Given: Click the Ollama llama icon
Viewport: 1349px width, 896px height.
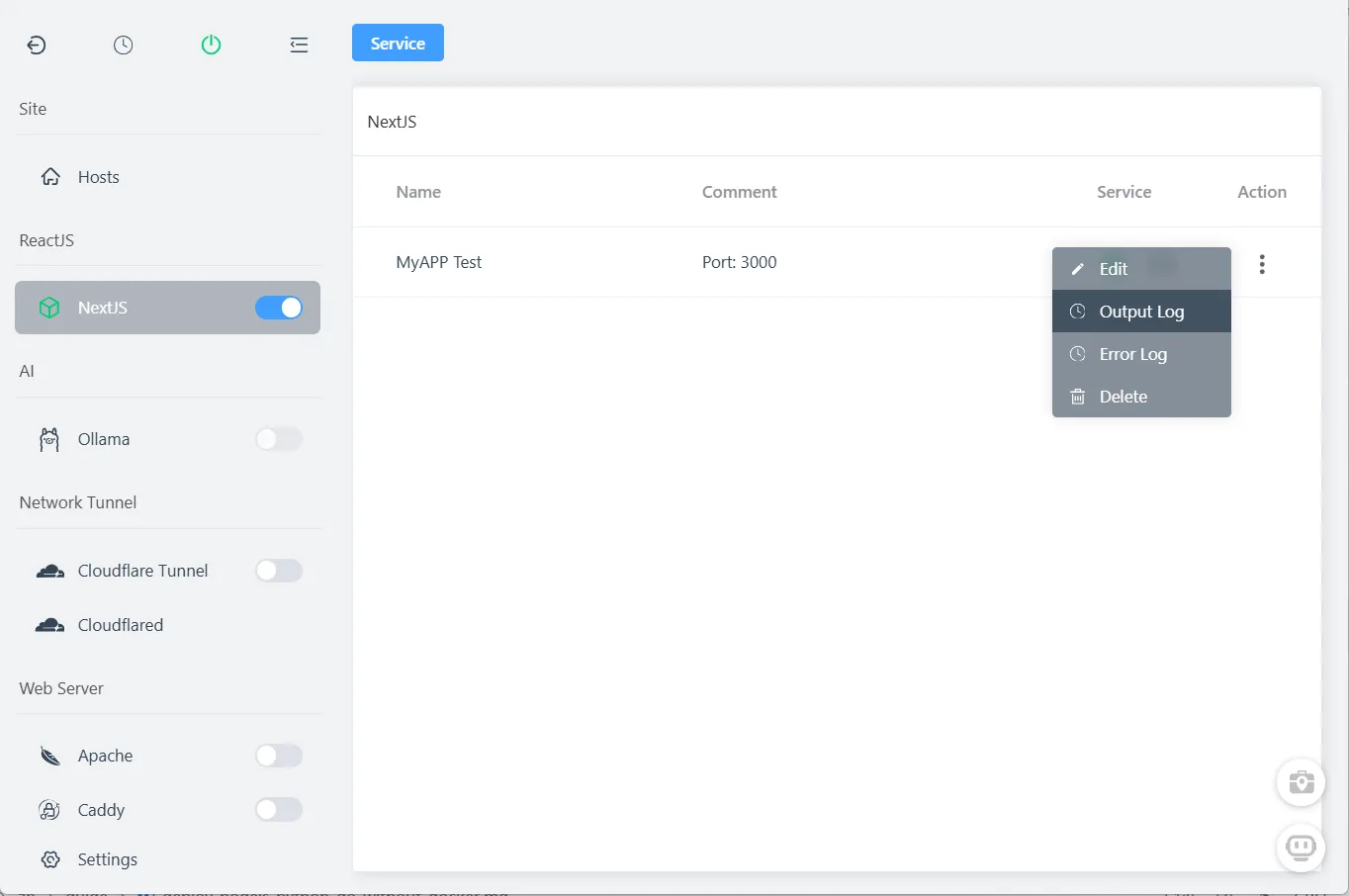Looking at the screenshot, I should (x=49, y=439).
